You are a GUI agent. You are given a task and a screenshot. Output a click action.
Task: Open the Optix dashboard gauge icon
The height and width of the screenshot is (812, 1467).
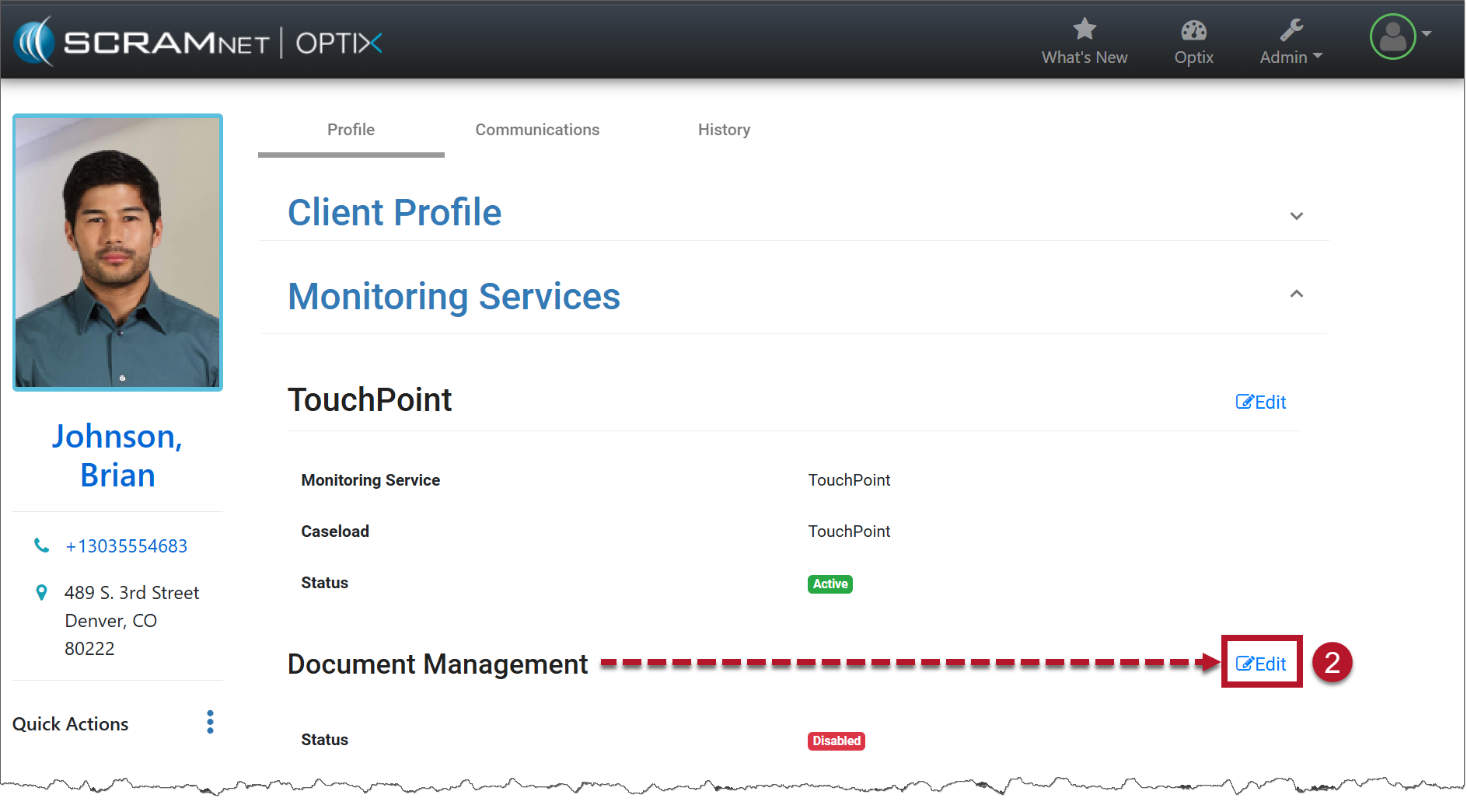(x=1193, y=30)
